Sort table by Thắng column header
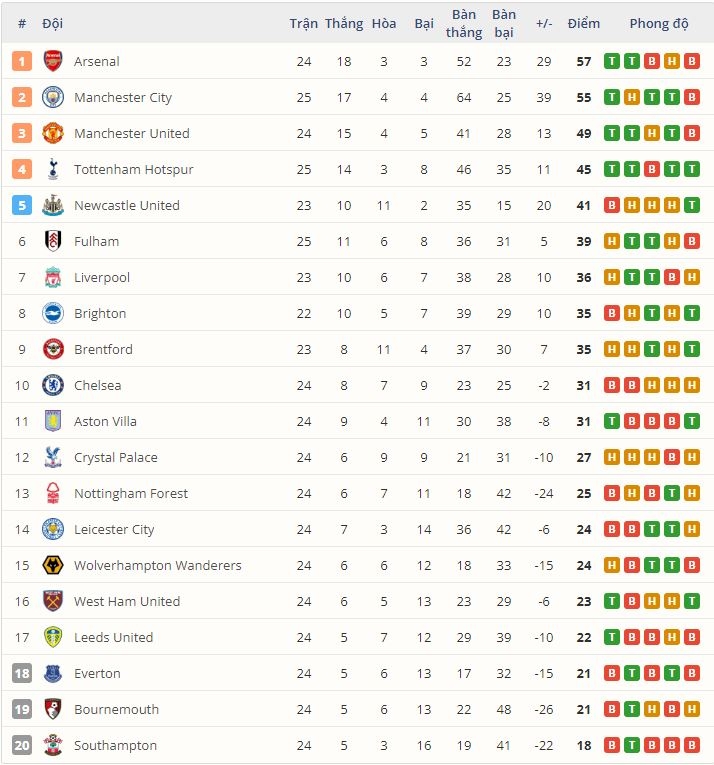This screenshot has height=765, width=714. click(x=344, y=23)
